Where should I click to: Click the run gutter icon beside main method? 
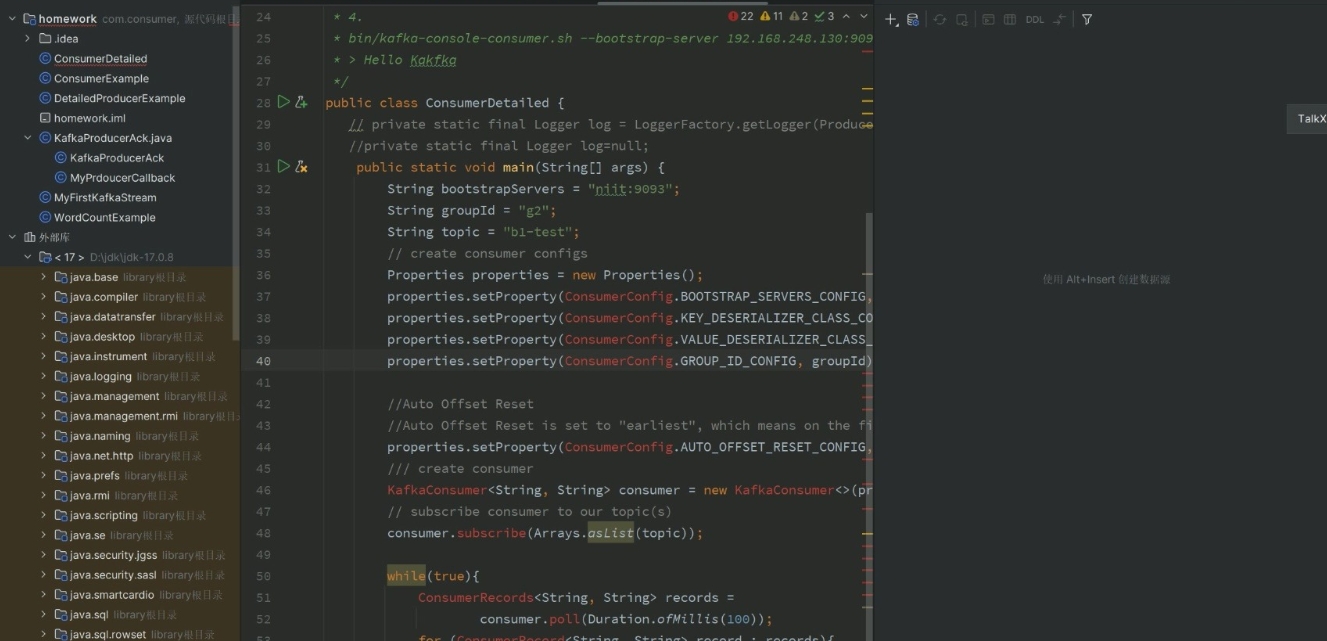click(283, 167)
